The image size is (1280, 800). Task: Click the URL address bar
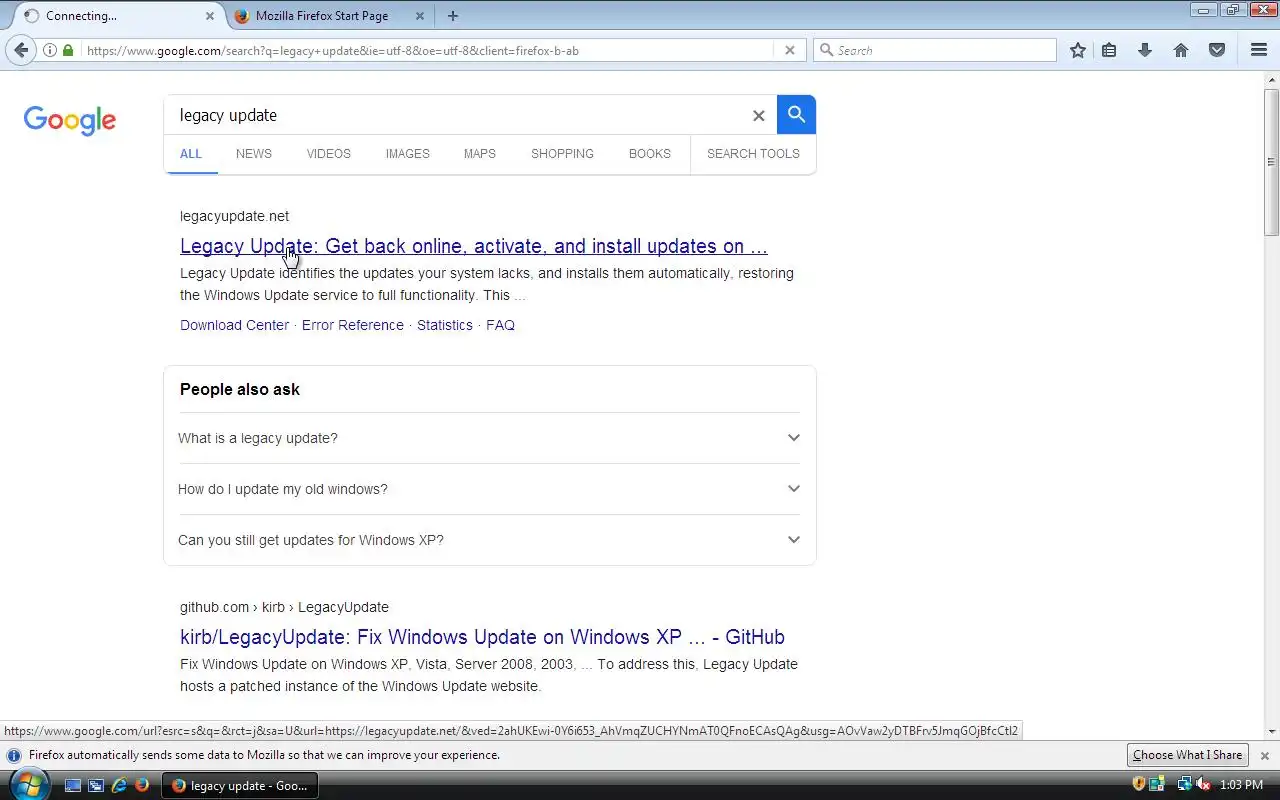[427, 50]
